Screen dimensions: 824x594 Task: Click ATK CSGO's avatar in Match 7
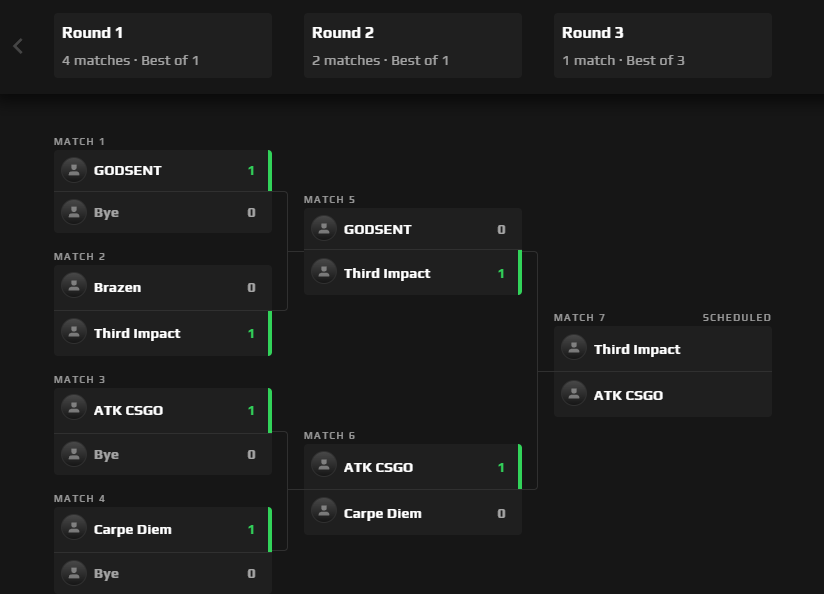coord(573,395)
